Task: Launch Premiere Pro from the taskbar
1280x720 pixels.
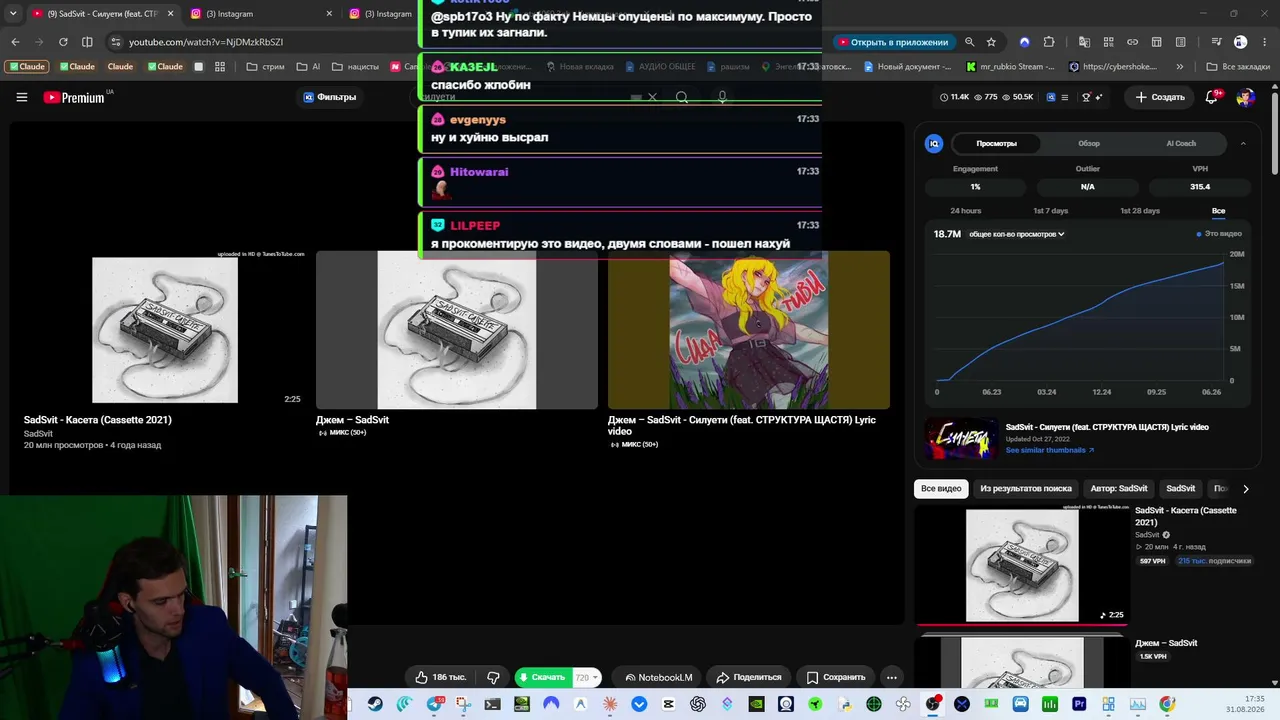Action: [1079, 704]
